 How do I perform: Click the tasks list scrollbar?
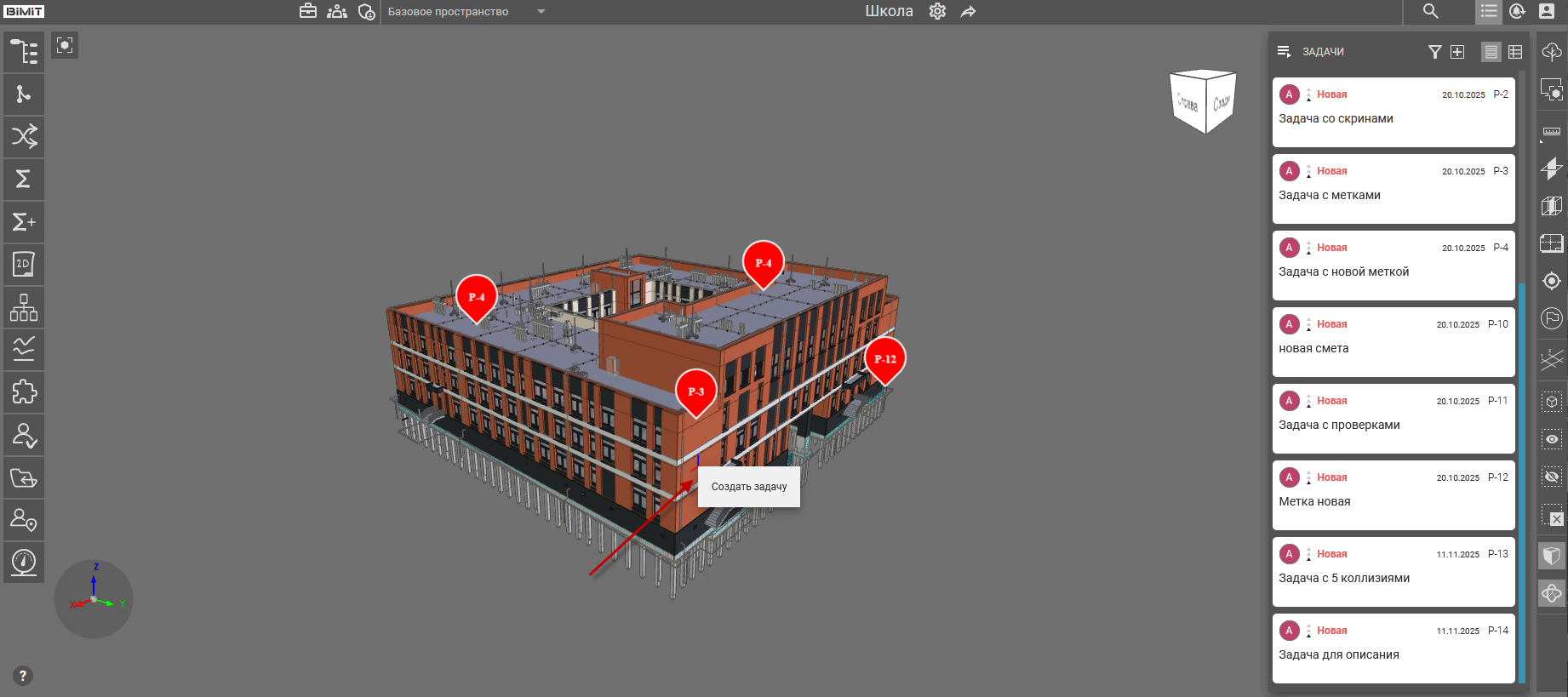[1521, 477]
